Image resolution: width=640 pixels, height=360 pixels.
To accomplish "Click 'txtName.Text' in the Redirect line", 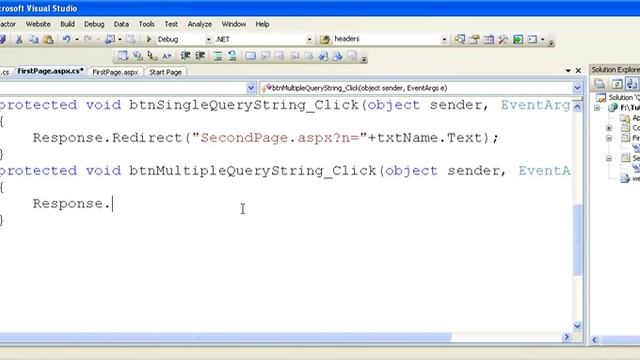I will coord(429,138).
